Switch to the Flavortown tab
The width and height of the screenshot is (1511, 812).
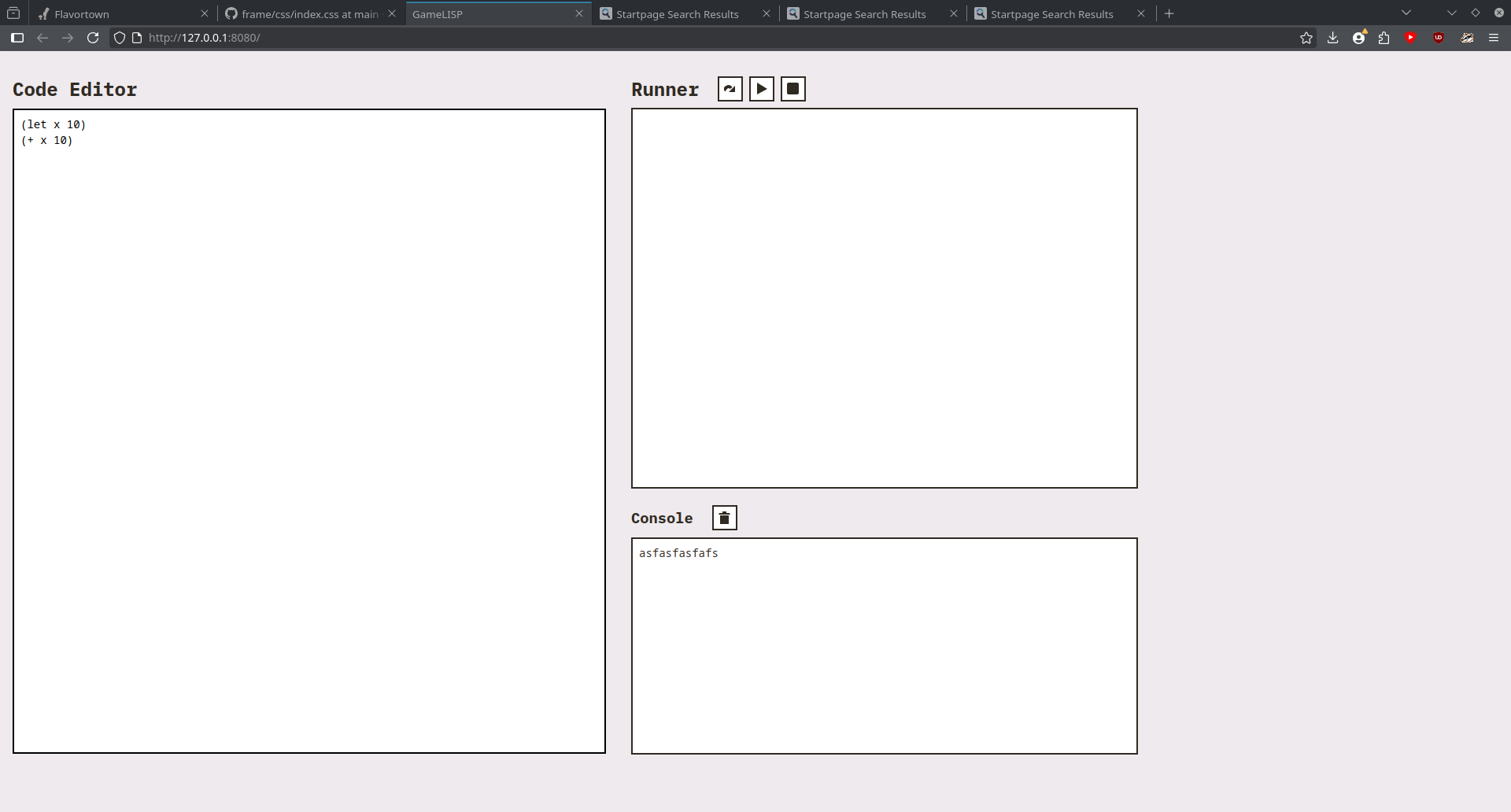pos(118,14)
